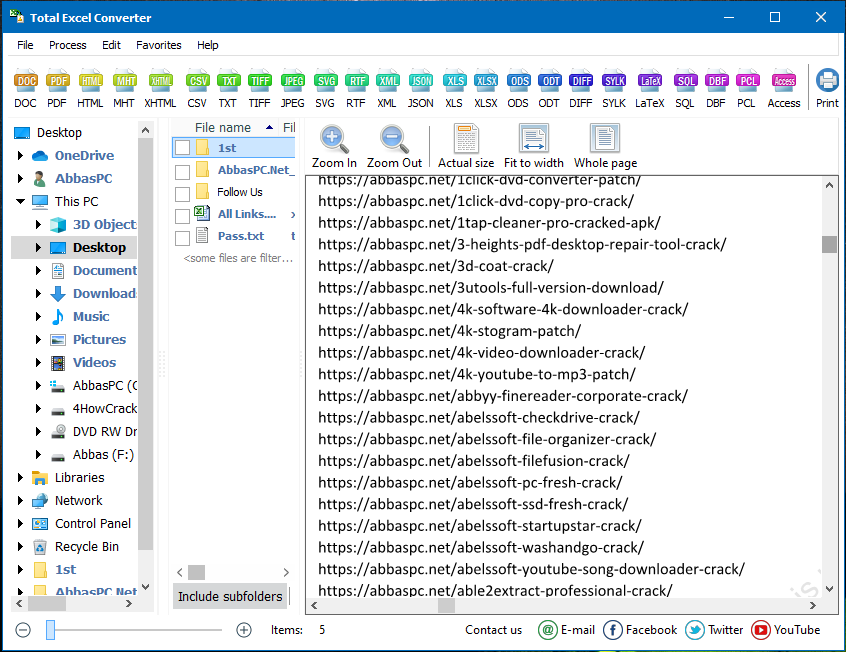
Task: Expand 3D Objects in tree
Action: pyautogui.click(x=38, y=224)
